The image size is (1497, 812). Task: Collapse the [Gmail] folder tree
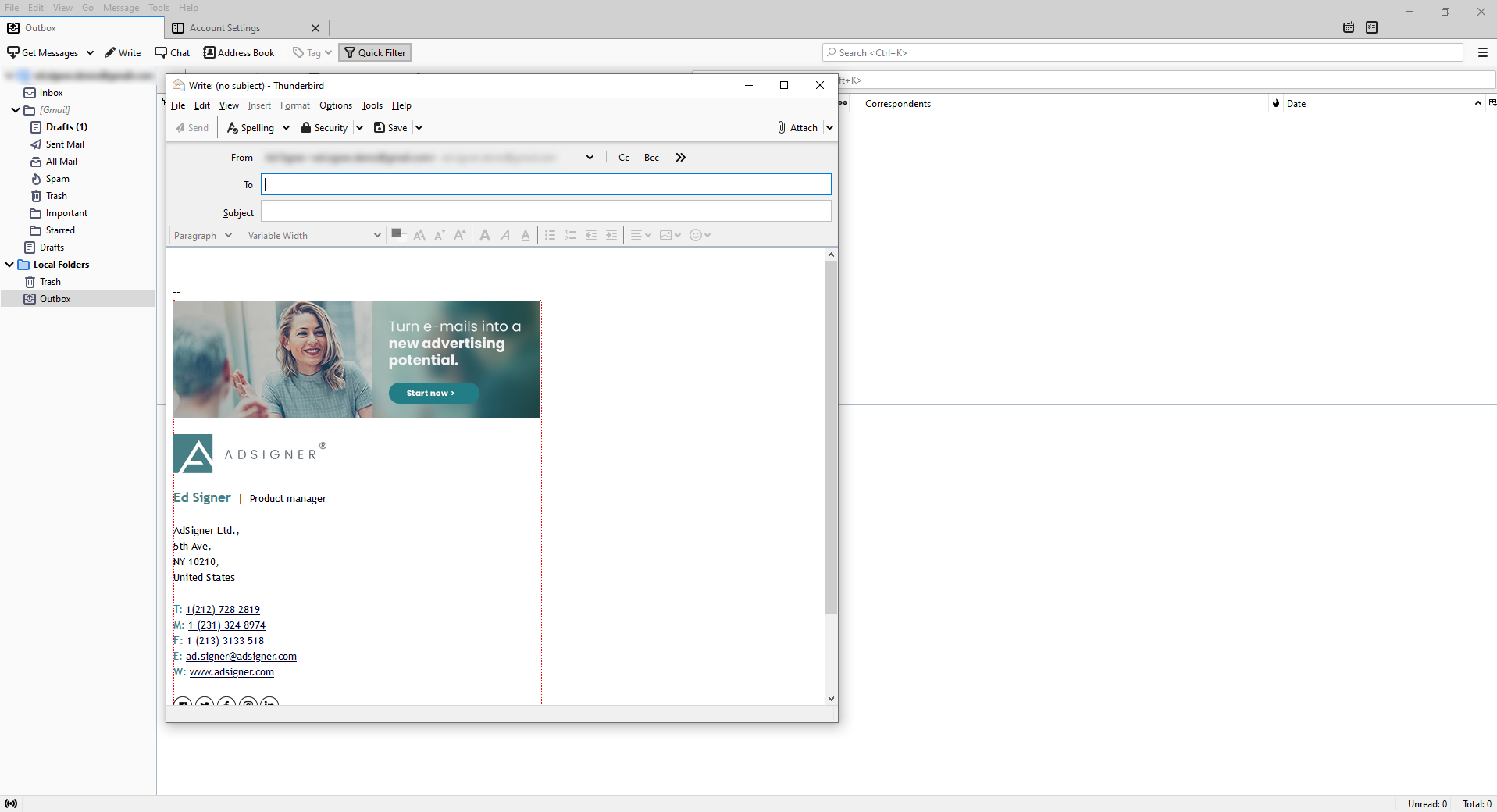tap(16, 110)
